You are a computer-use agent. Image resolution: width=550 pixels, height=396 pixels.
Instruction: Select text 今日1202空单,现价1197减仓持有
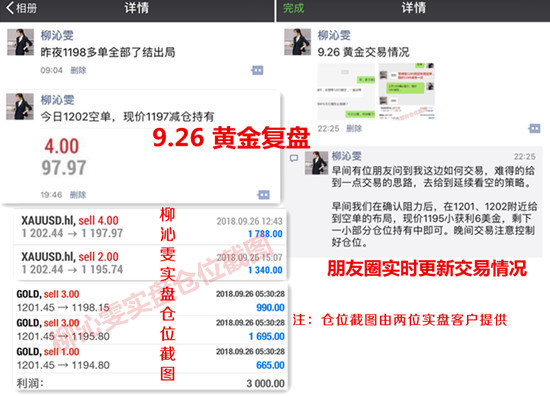click(x=127, y=117)
